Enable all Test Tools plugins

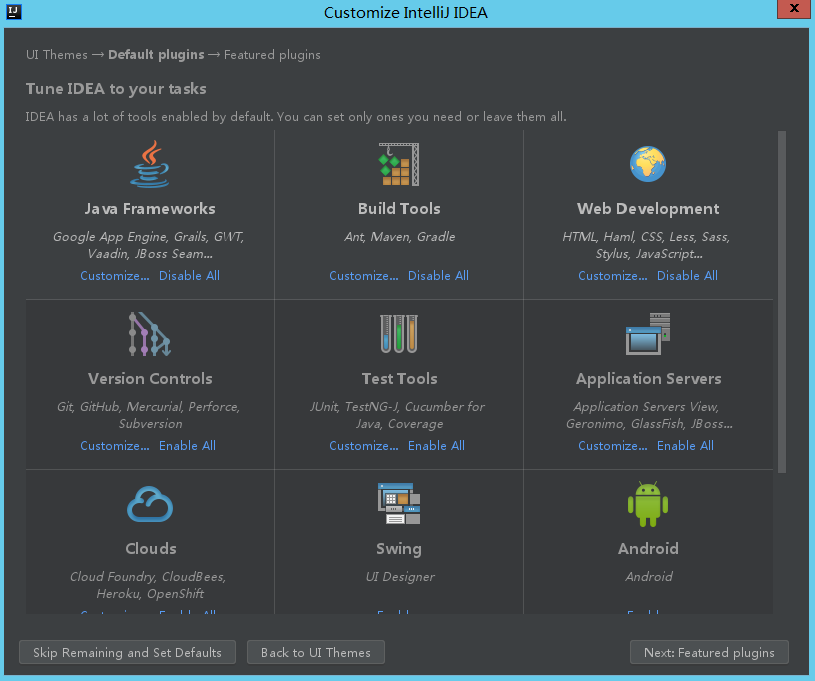pyautogui.click(x=436, y=446)
